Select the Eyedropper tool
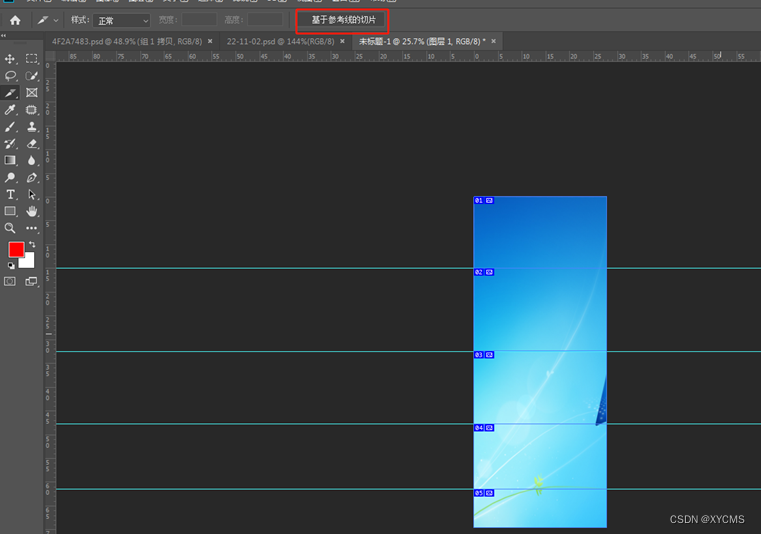The image size is (761, 534). click(x=10, y=110)
